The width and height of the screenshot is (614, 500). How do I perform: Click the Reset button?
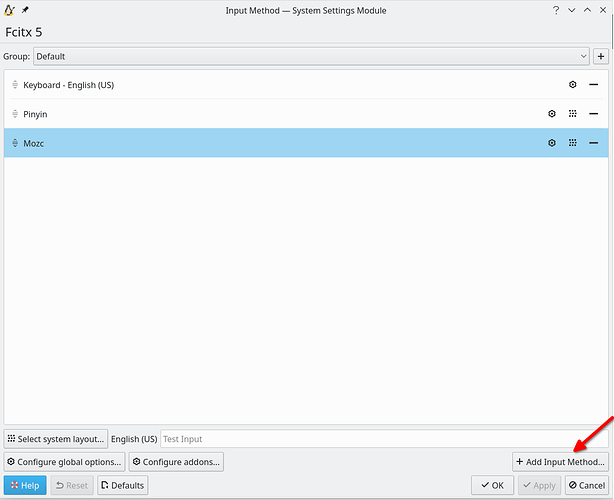click(72, 486)
